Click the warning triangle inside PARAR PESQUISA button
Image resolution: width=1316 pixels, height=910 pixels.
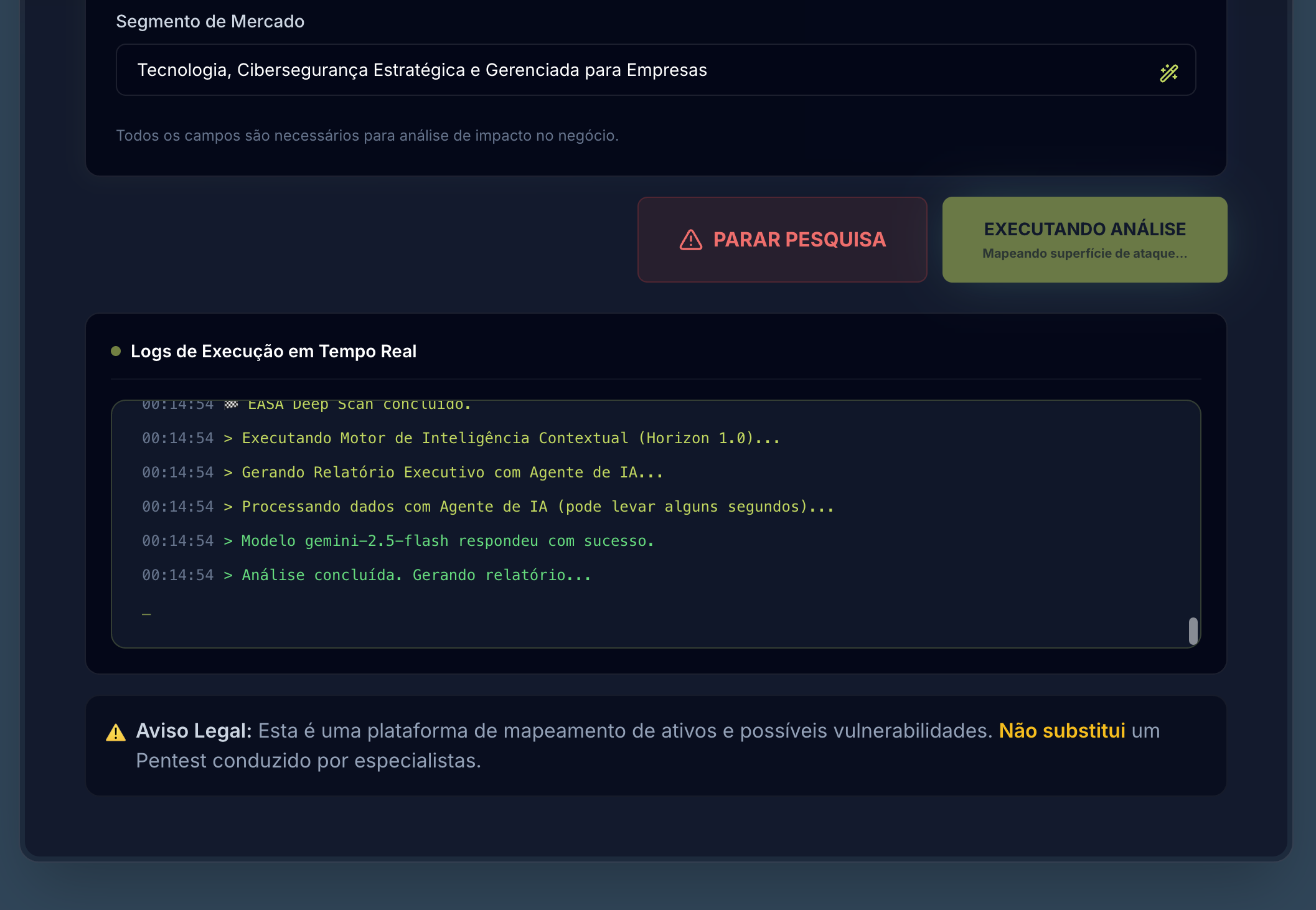(x=690, y=239)
